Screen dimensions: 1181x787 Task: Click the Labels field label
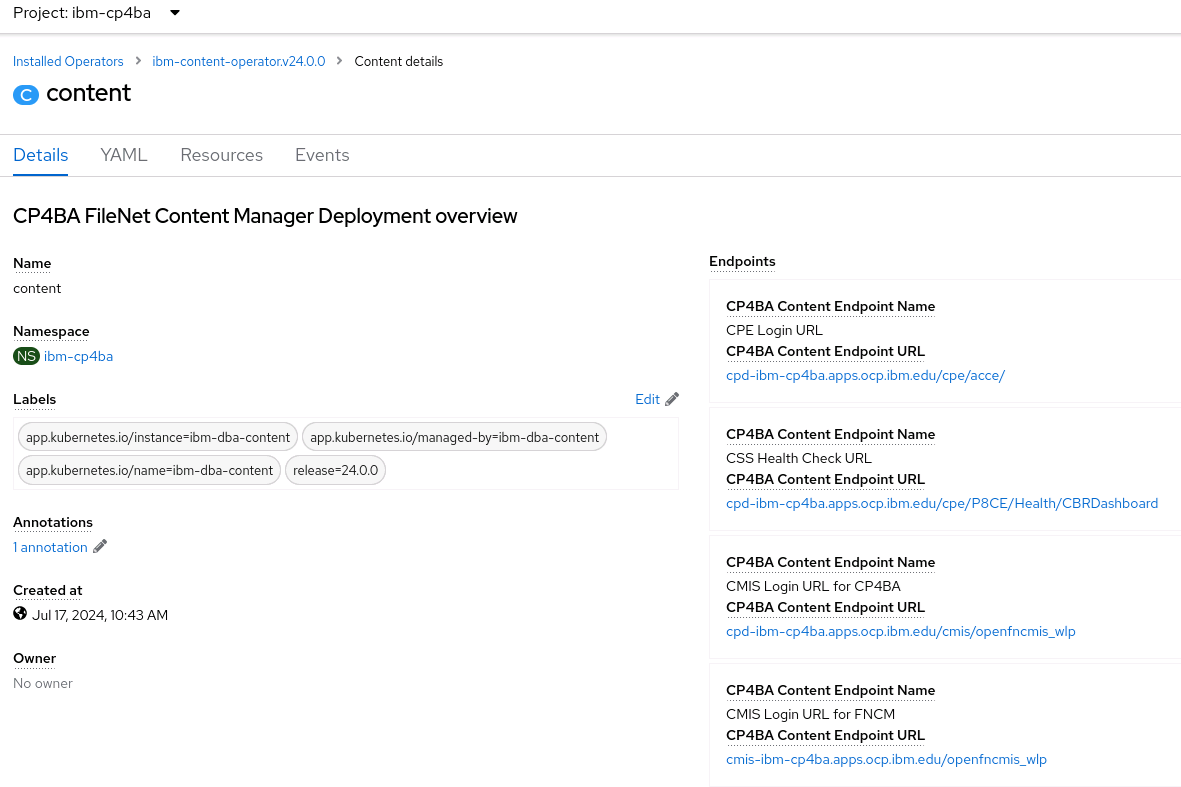(x=35, y=399)
